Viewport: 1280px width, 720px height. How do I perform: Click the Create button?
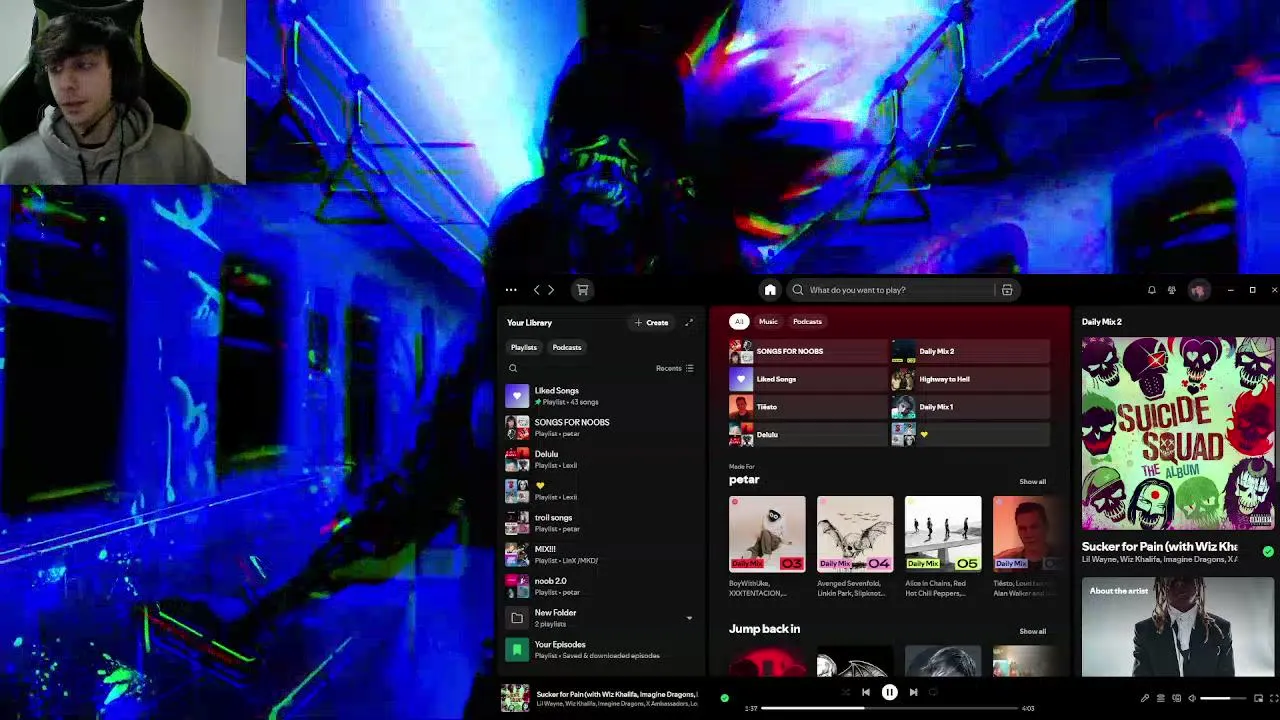[651, 322]
